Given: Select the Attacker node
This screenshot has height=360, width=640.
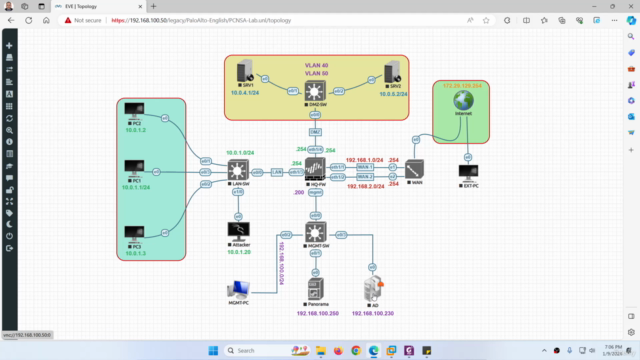Looking at the screenshot, I should coord(238,232).
